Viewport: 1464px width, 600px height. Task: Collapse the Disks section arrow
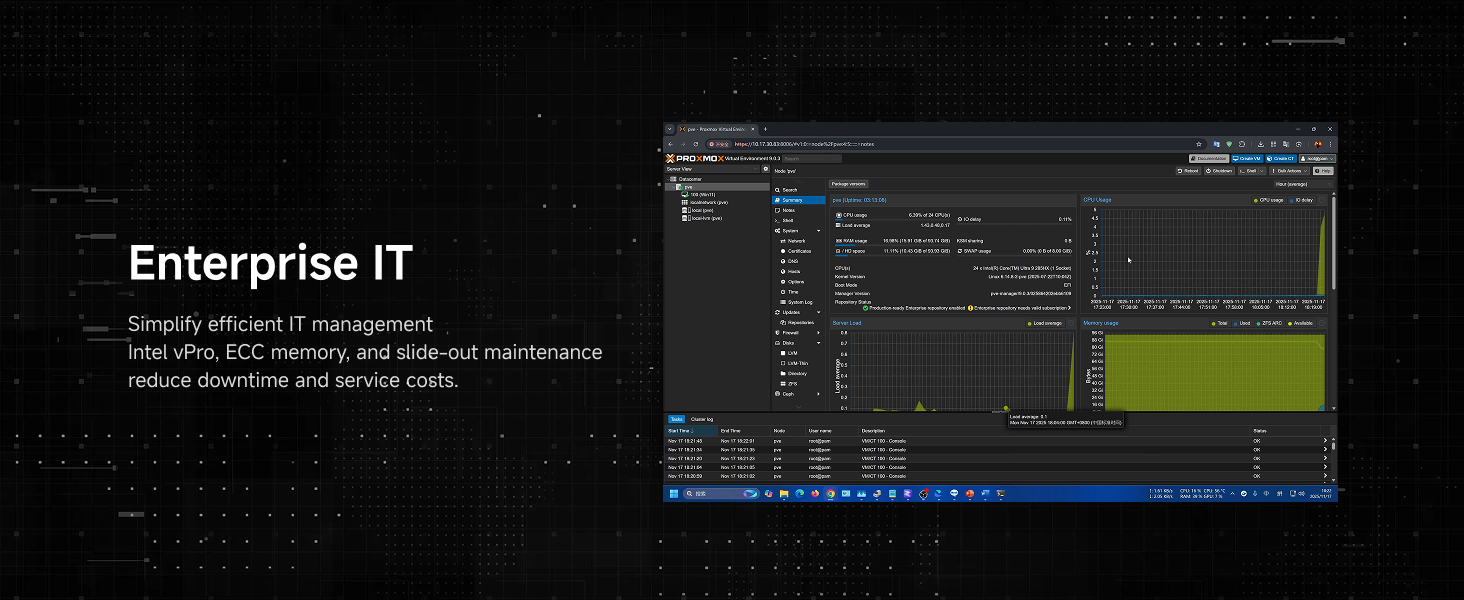coord(819,343)
